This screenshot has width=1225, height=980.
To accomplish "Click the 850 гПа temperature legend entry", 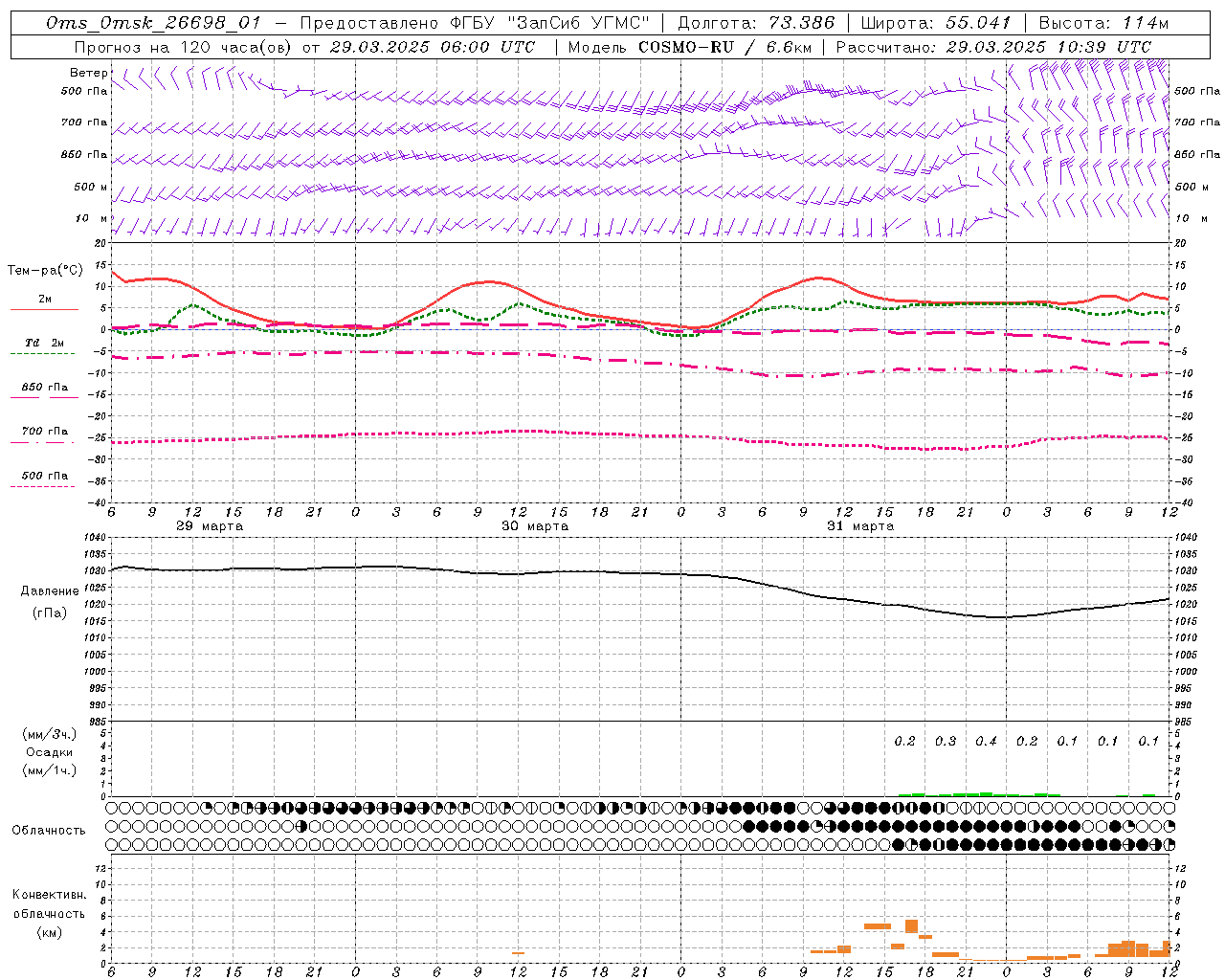I will [x=44, y=388].
